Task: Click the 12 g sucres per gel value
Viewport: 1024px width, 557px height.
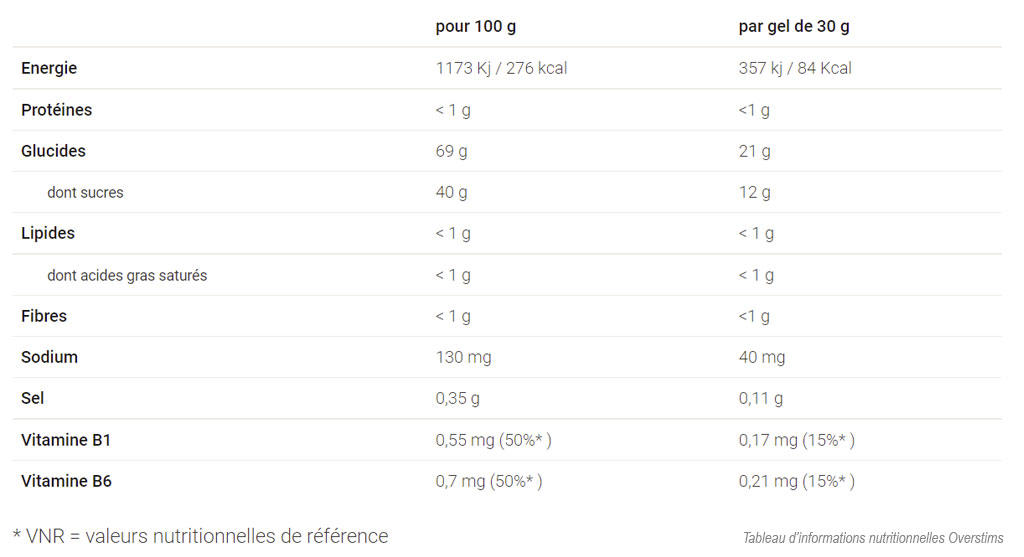Action: (754, 193)
